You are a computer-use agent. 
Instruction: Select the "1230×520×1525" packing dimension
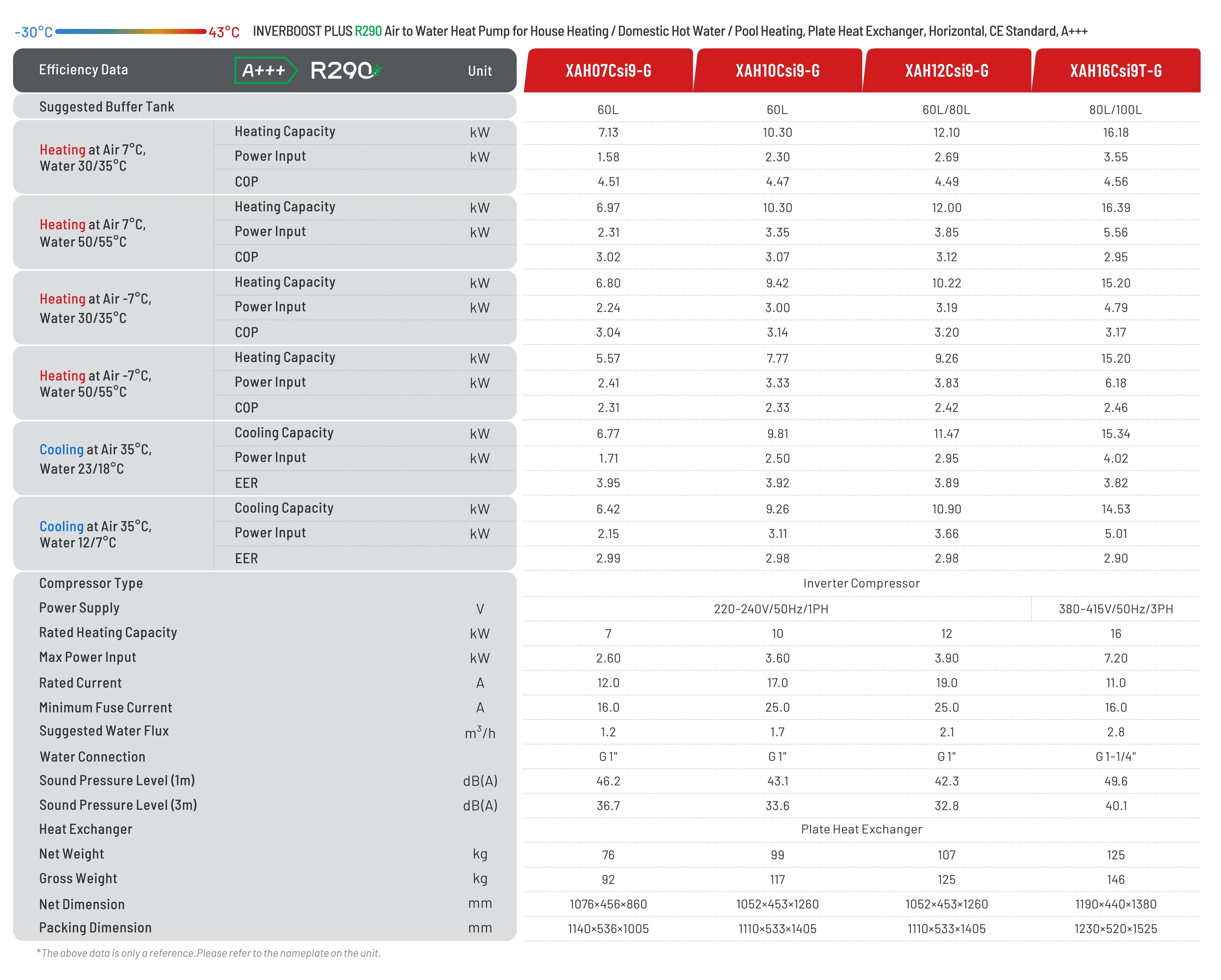pos(1116,929)
